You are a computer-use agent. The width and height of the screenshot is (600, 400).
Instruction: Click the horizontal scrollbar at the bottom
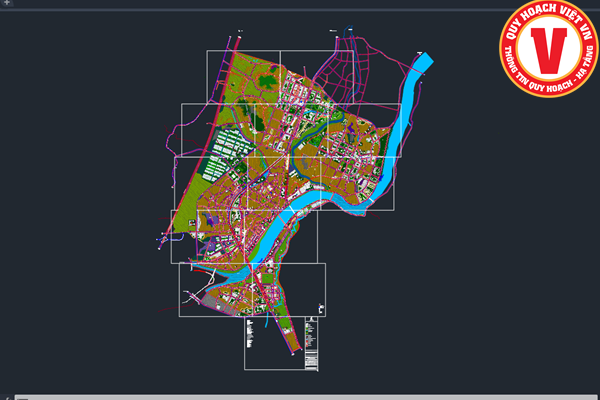300,396
